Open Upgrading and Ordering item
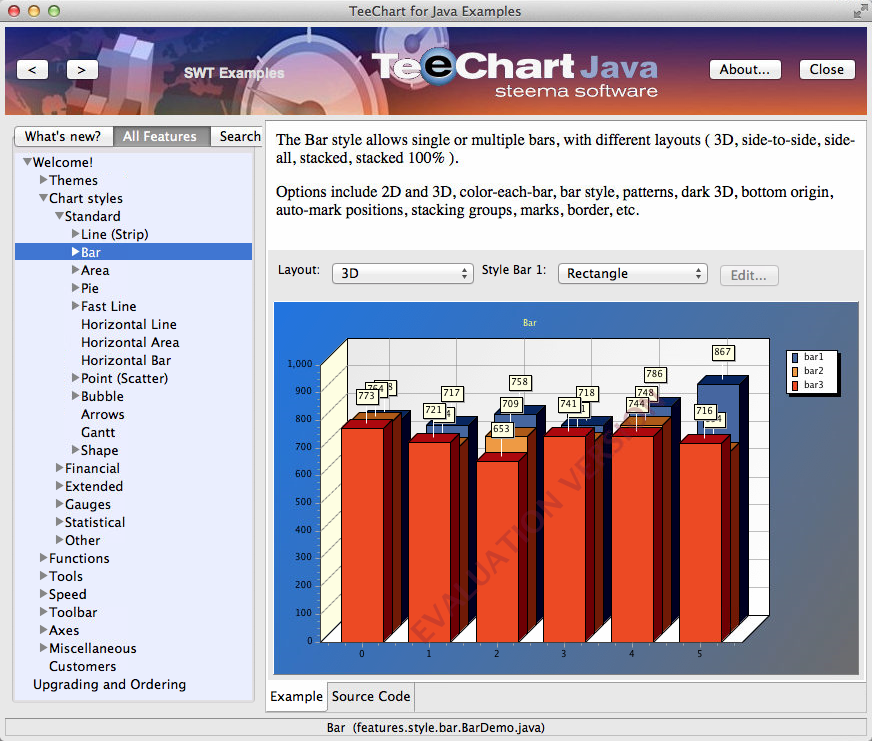 110,684
